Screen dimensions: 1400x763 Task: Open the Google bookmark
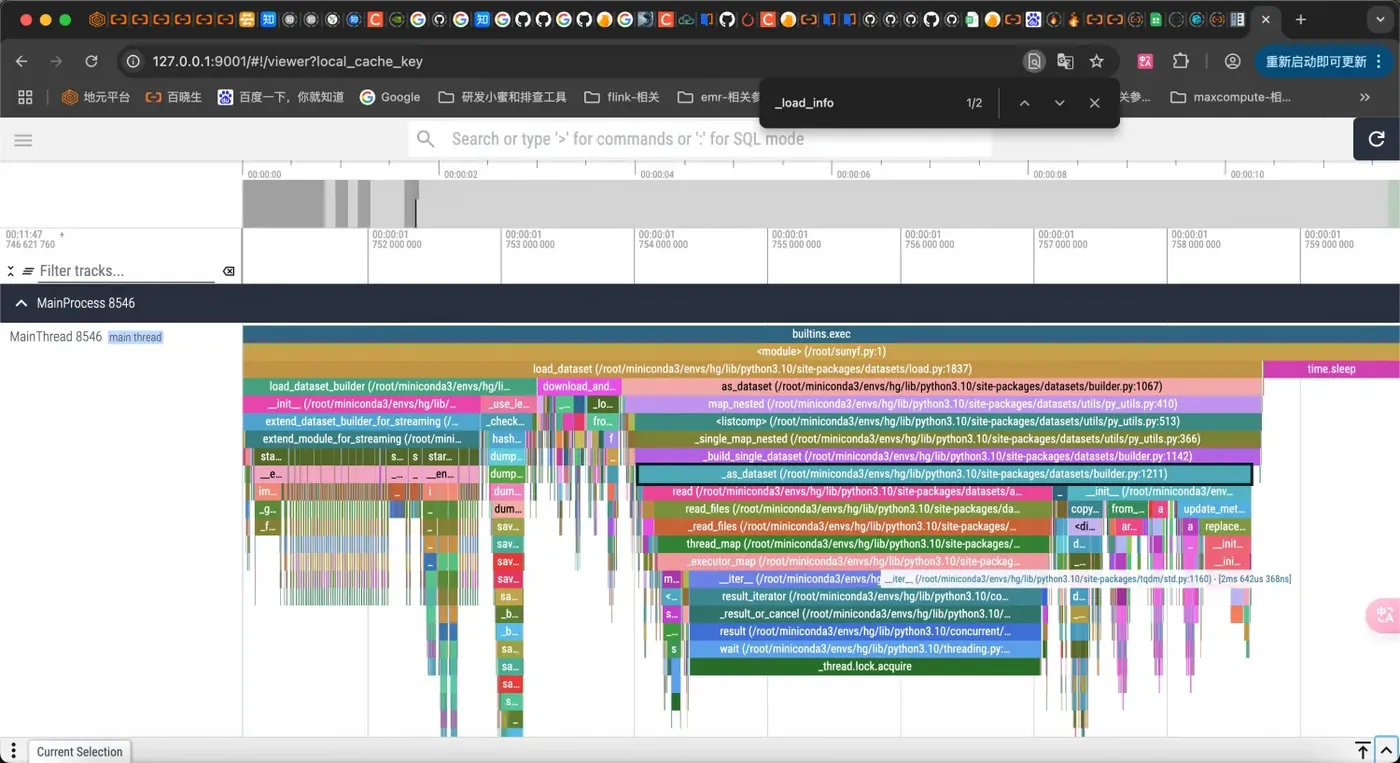(x=390, y=97)
